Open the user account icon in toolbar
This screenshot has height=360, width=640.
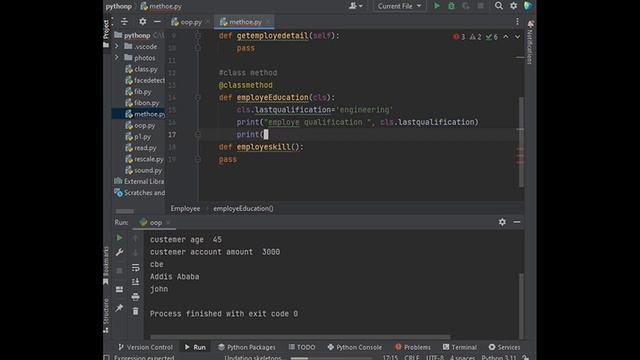click(x=356, y=6)
